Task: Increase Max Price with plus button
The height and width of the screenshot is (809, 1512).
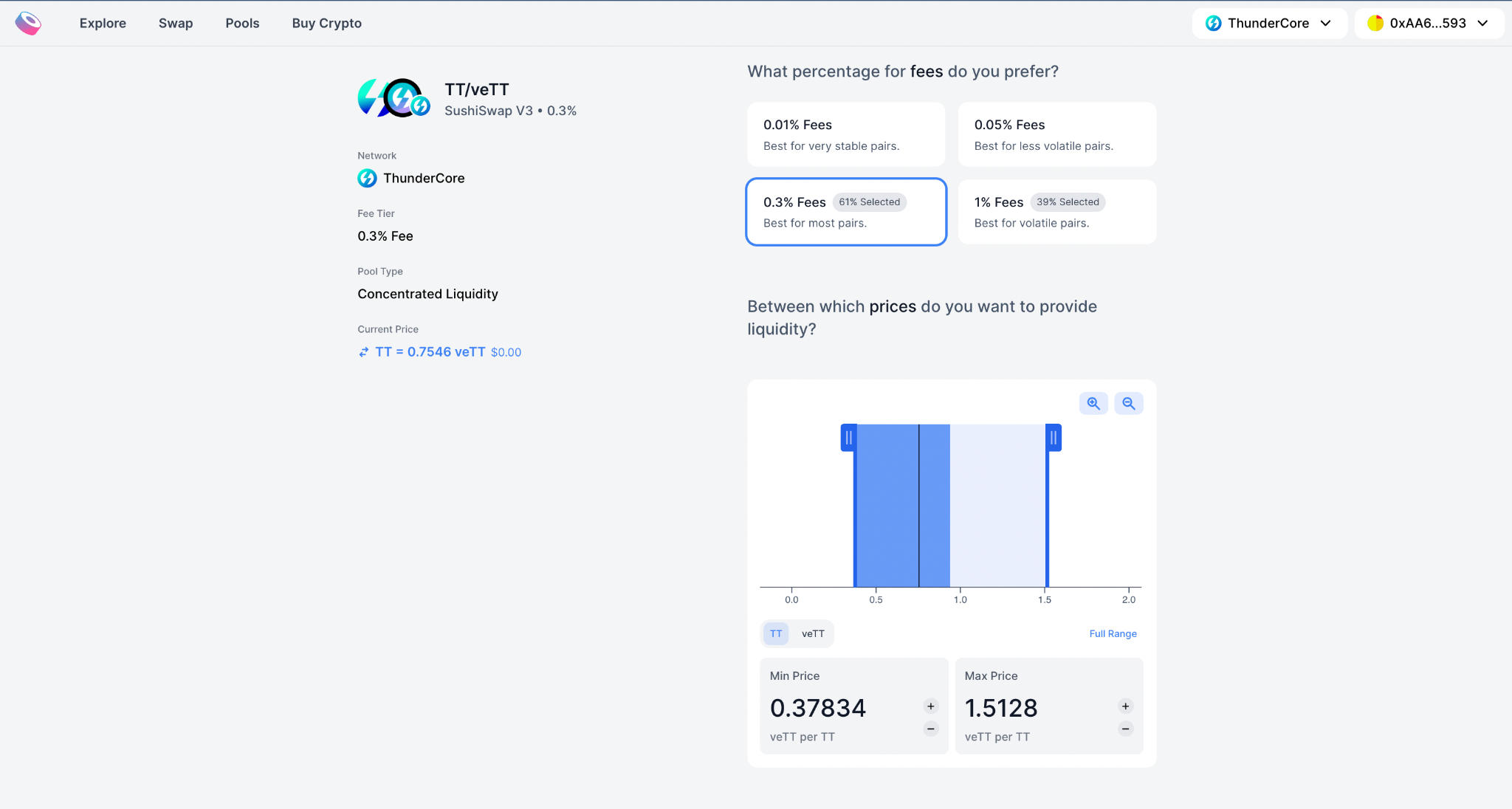Action: click(x=1126, y=706)
